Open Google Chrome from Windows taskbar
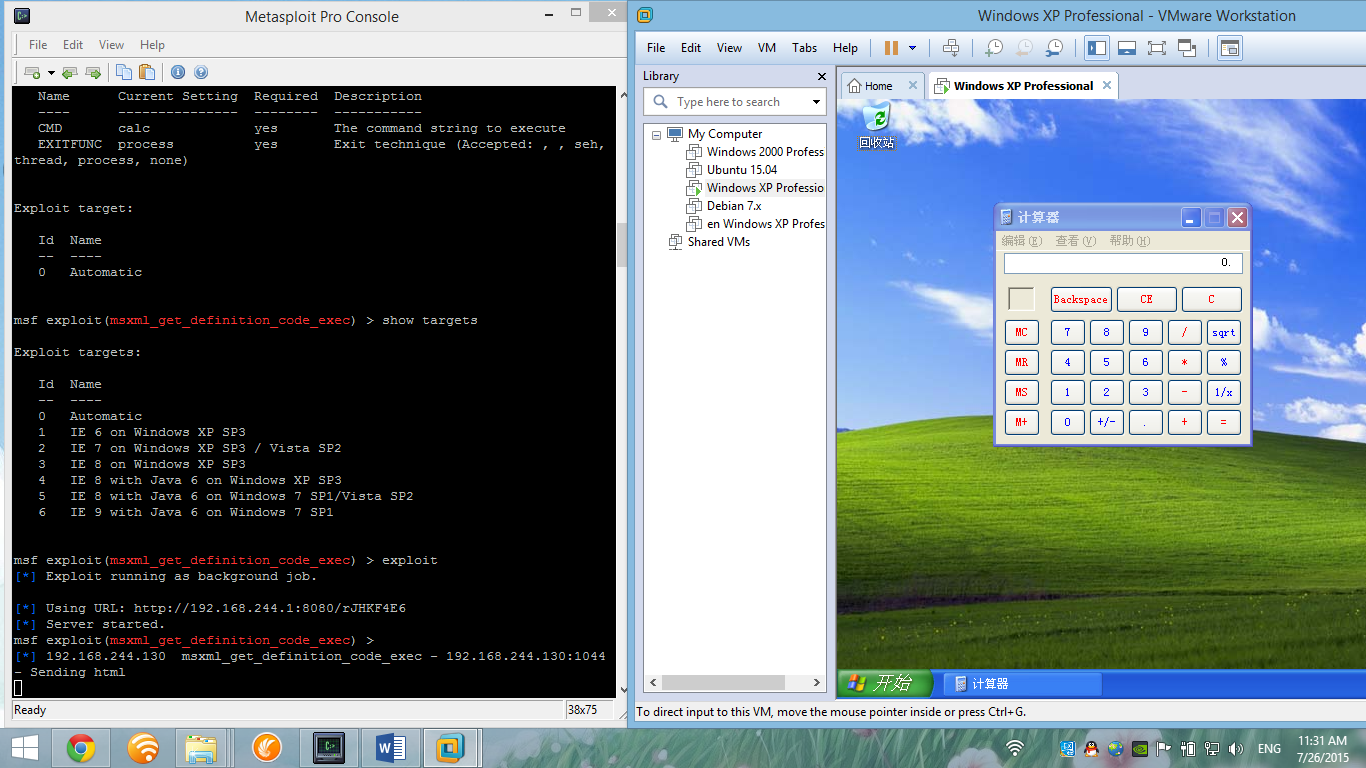The image size is (1366, 768). pos(81,748)
